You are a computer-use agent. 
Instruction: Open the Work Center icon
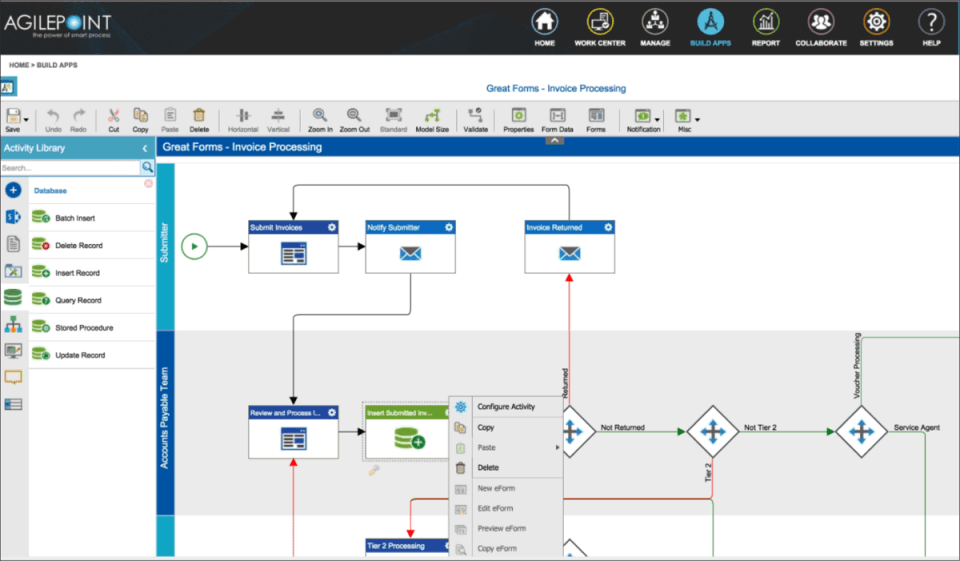click(600, 22)
